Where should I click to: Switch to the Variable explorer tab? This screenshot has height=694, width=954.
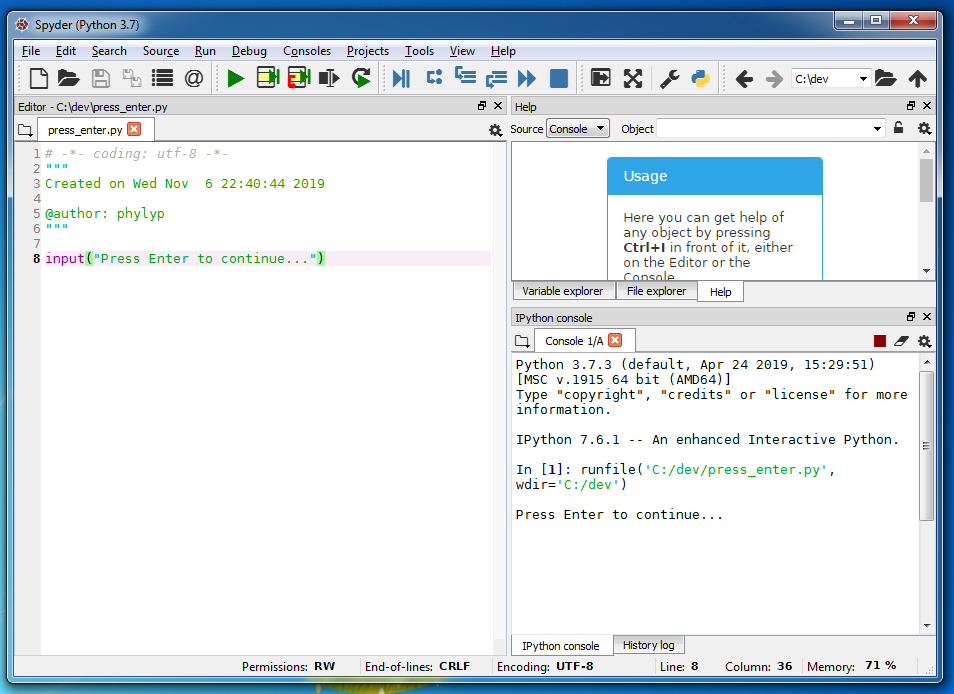coord(563,291)
